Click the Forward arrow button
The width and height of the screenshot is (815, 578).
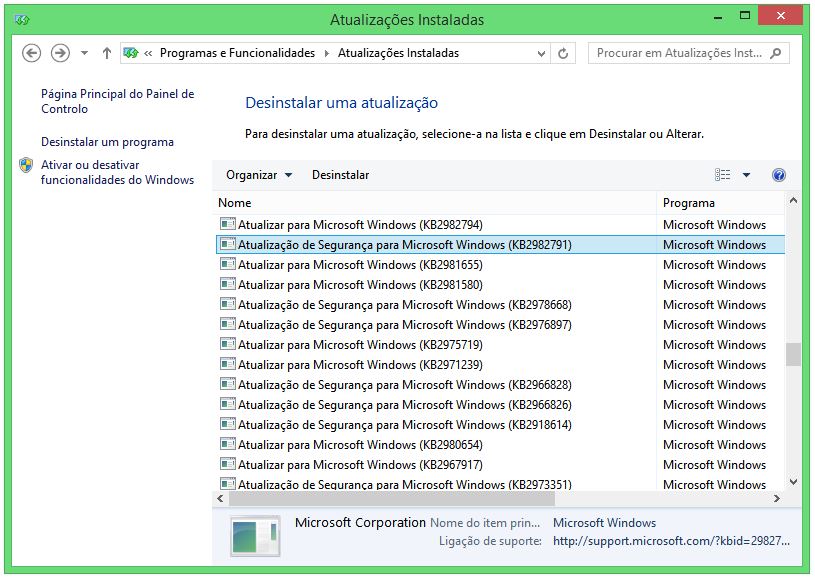60,53
